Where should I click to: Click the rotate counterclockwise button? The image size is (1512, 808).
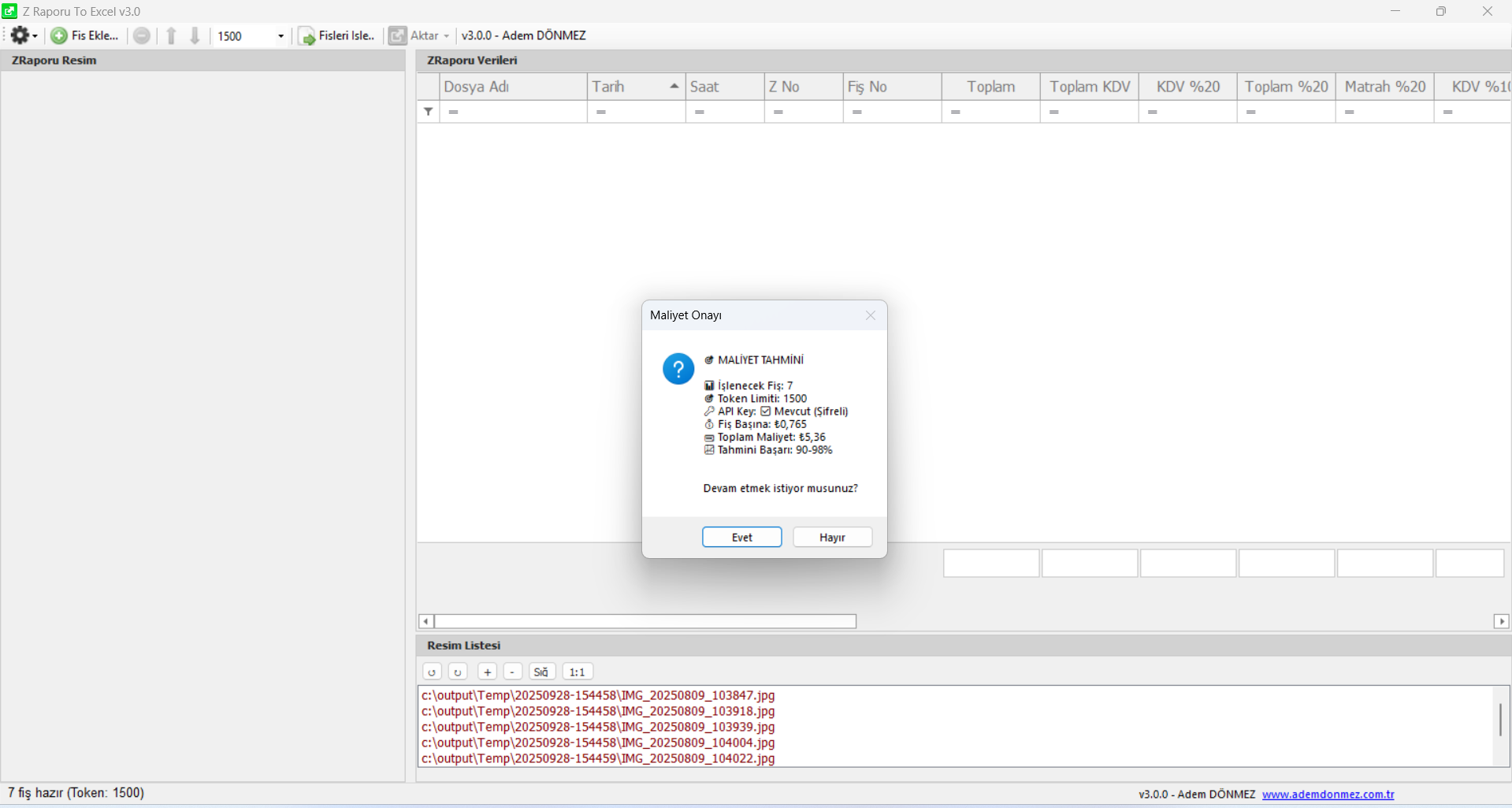click(x=432, y=672)
